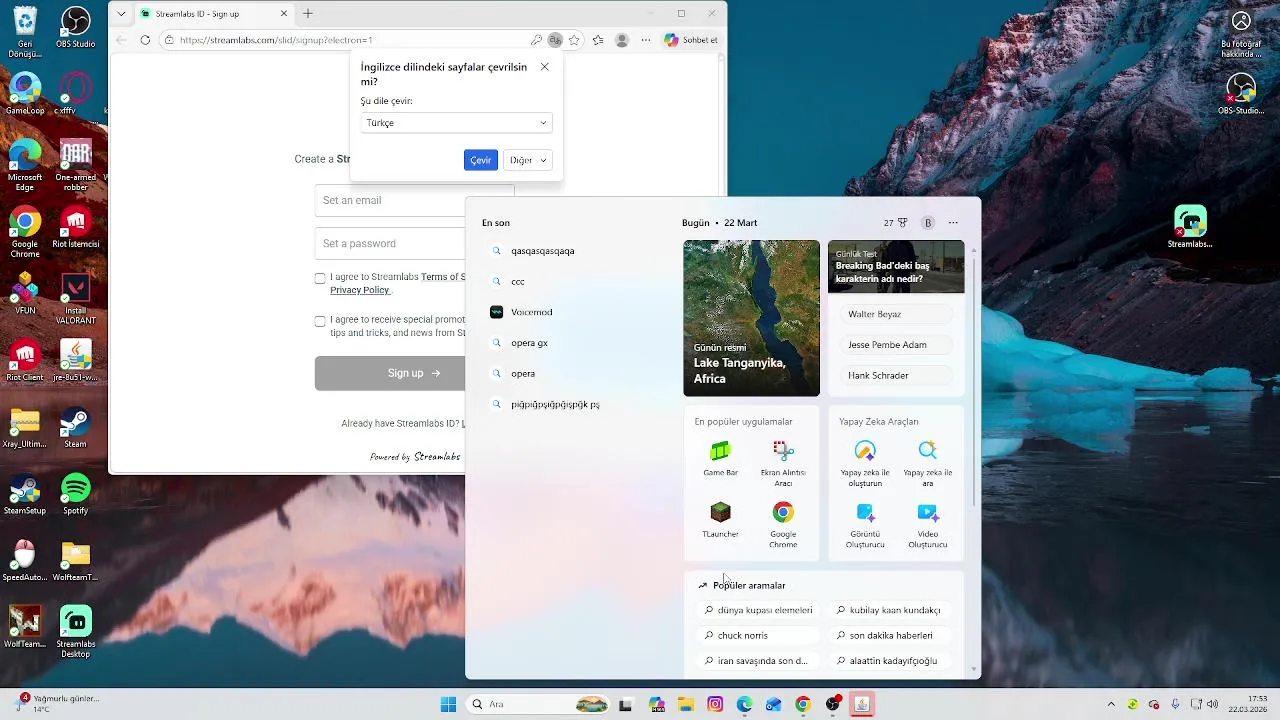Click the taskbar Ara search box
This screenshot has height=720, width=1280.
[x=538, y=704]
